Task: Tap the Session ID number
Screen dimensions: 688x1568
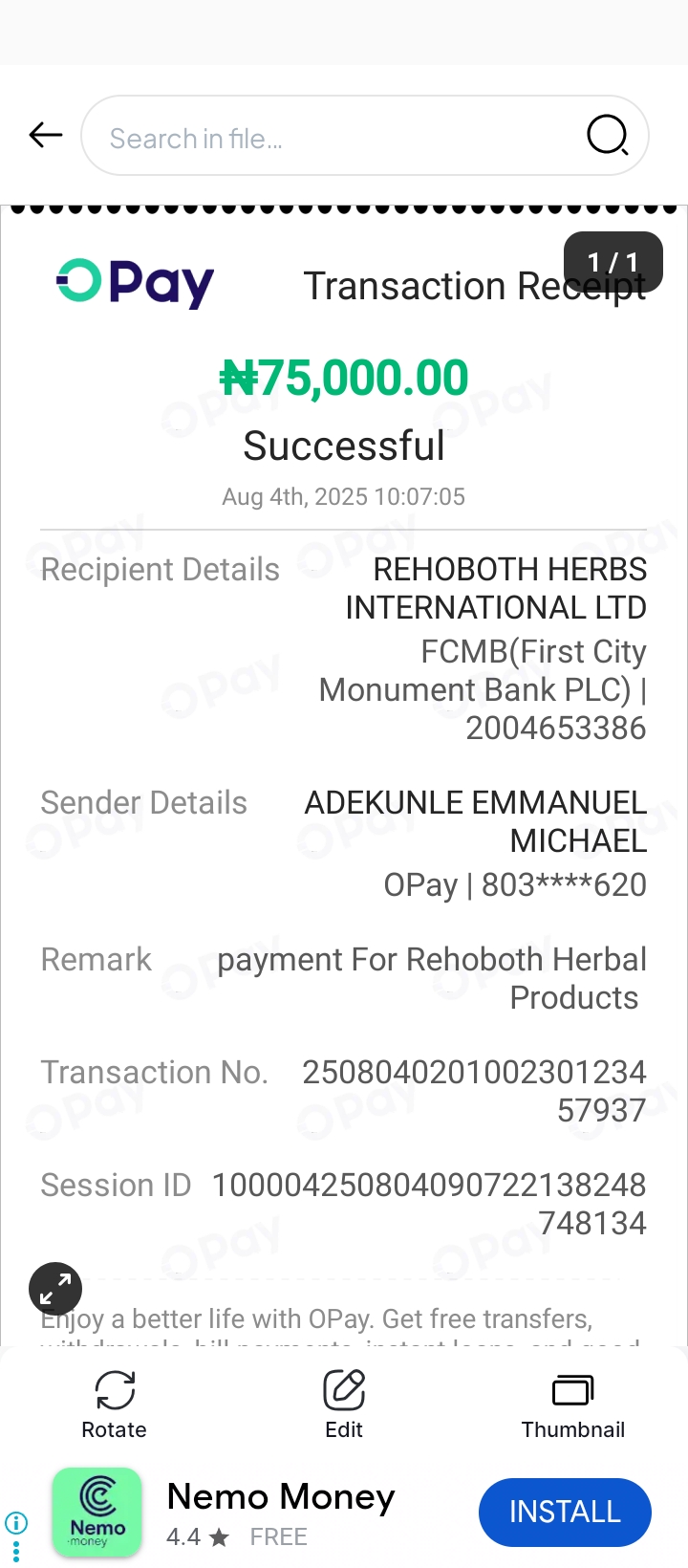Action: point(429,1204)
